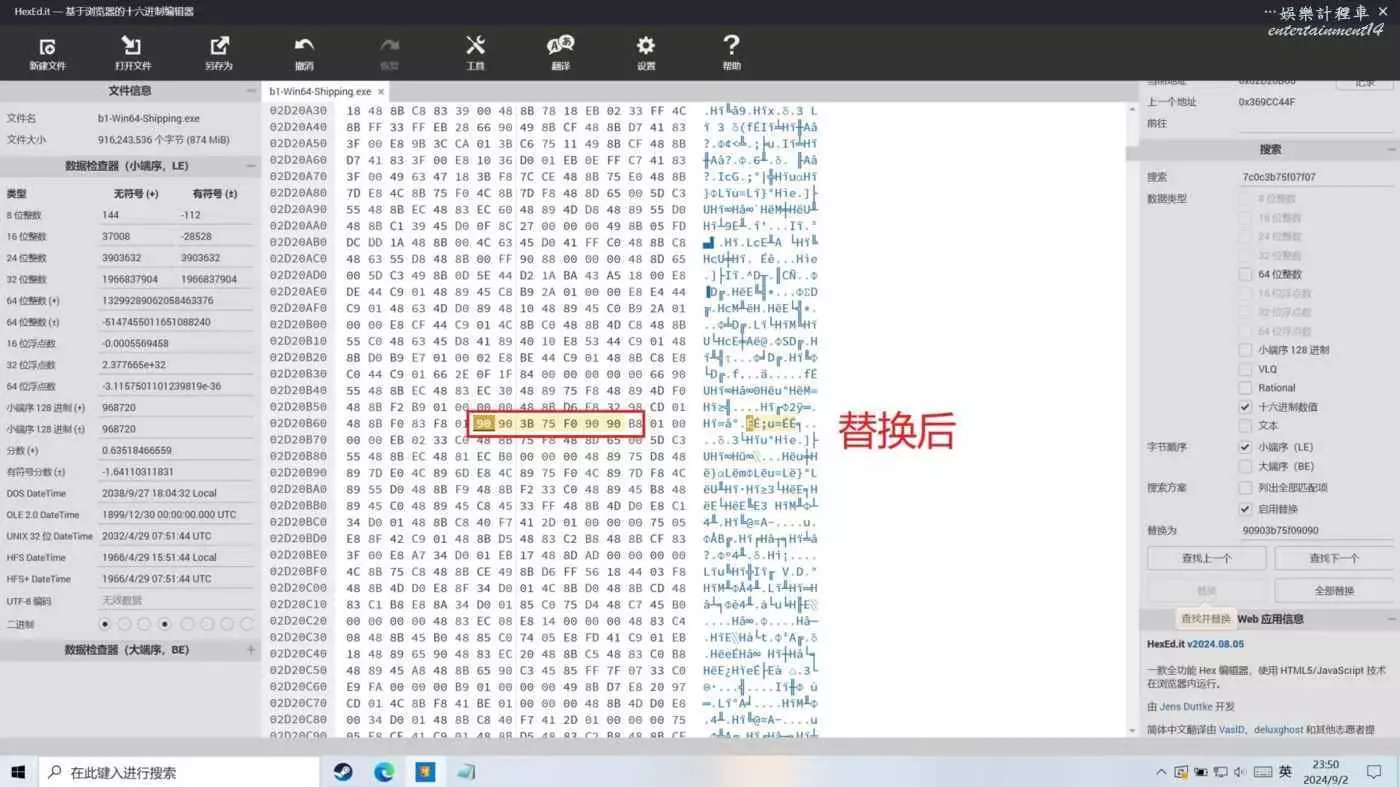Click the 帮助 (Help) question mark icon
The image size is (1400, 787).
731,52
